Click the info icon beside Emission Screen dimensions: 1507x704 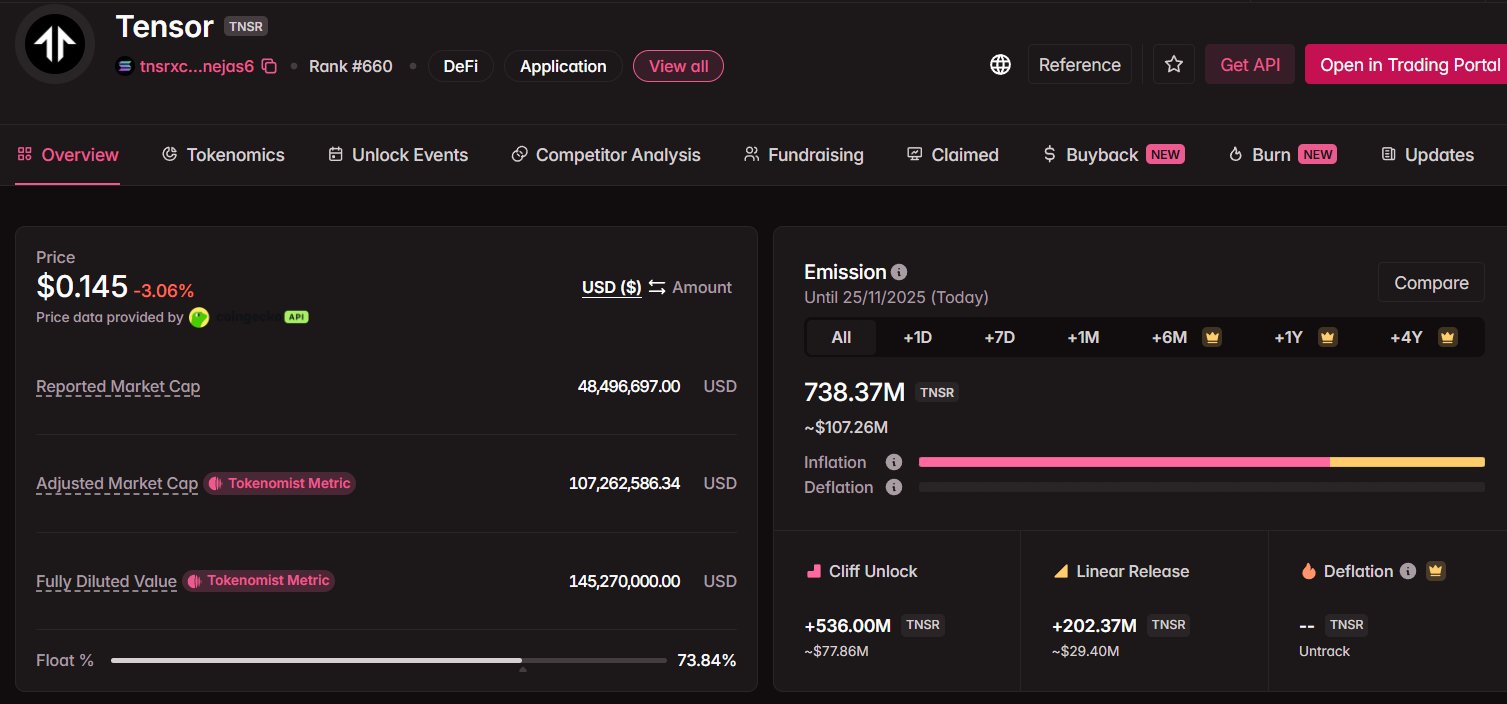899,272
